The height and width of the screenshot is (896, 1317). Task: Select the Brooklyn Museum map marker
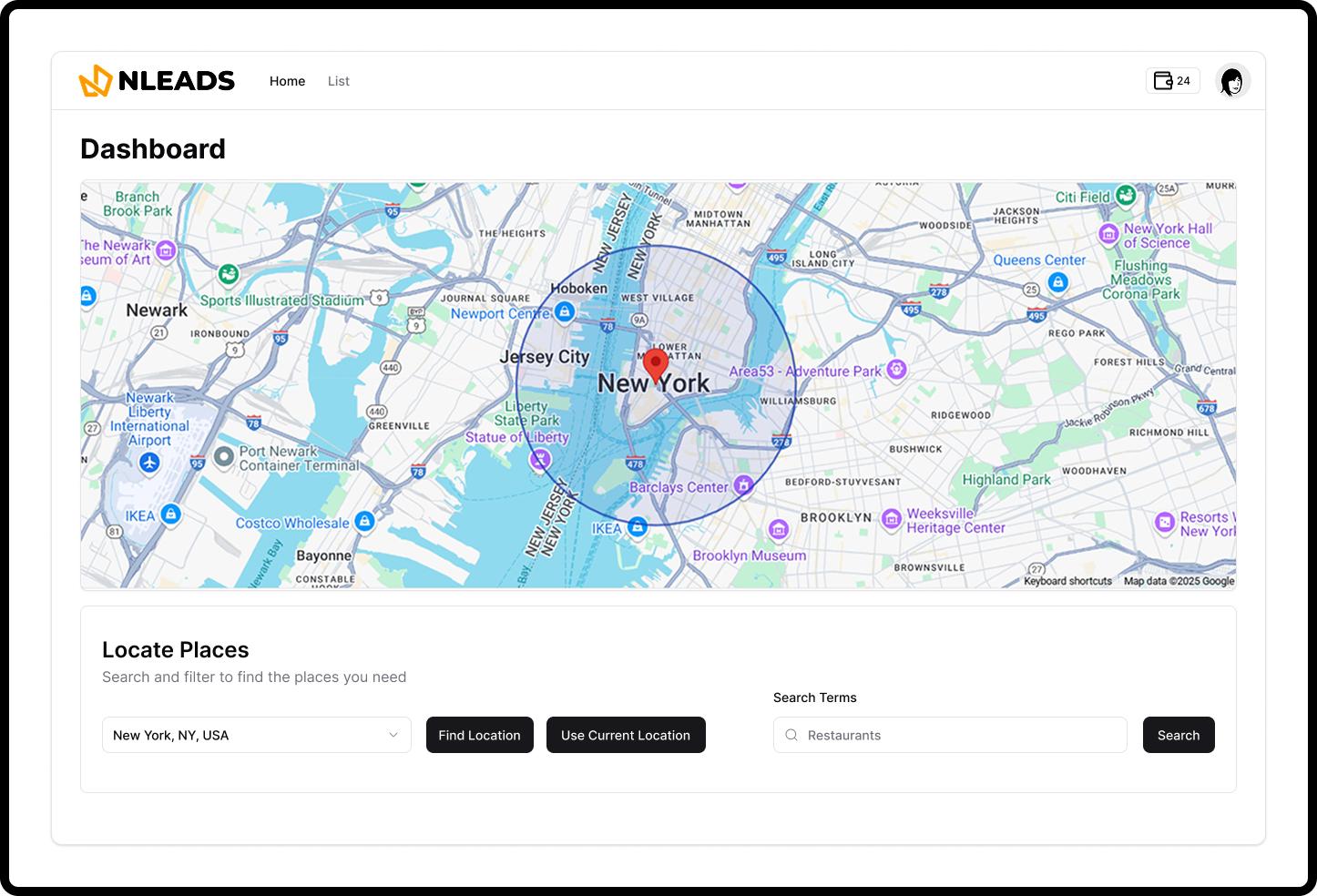(x=779, y=529)
